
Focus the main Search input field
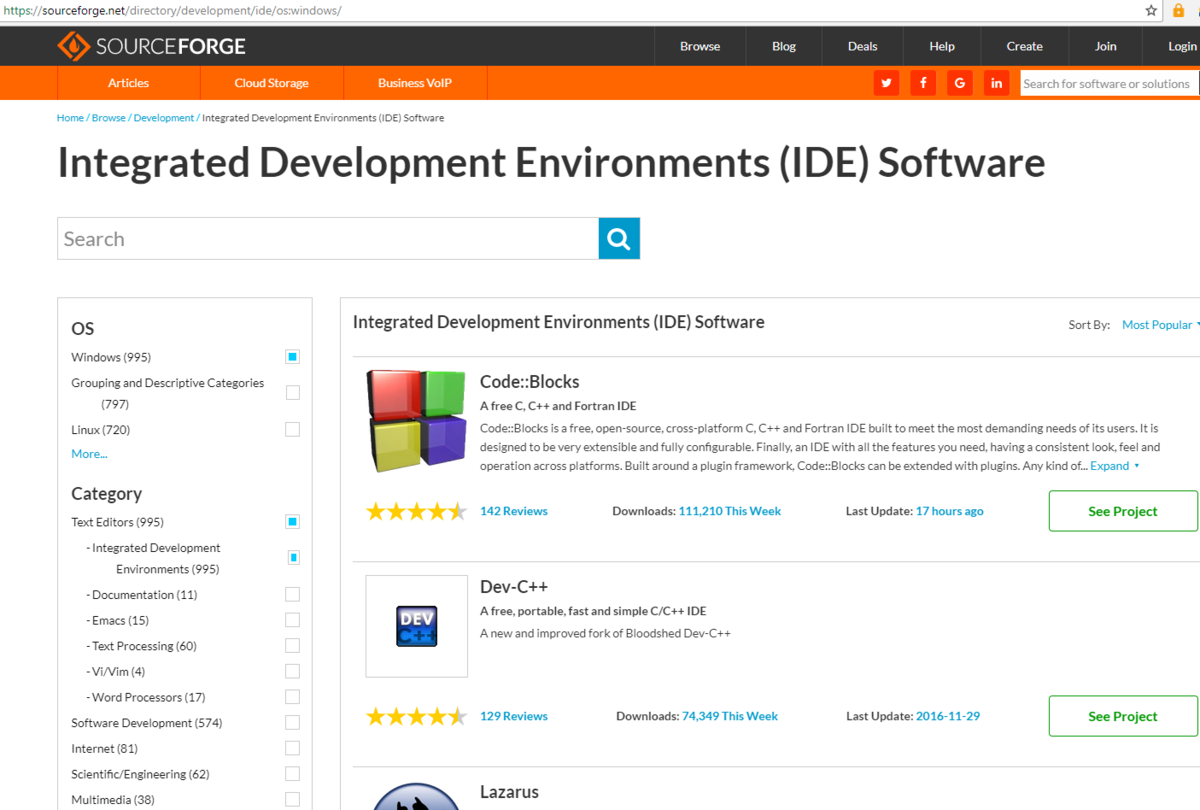tap(328, 239)
